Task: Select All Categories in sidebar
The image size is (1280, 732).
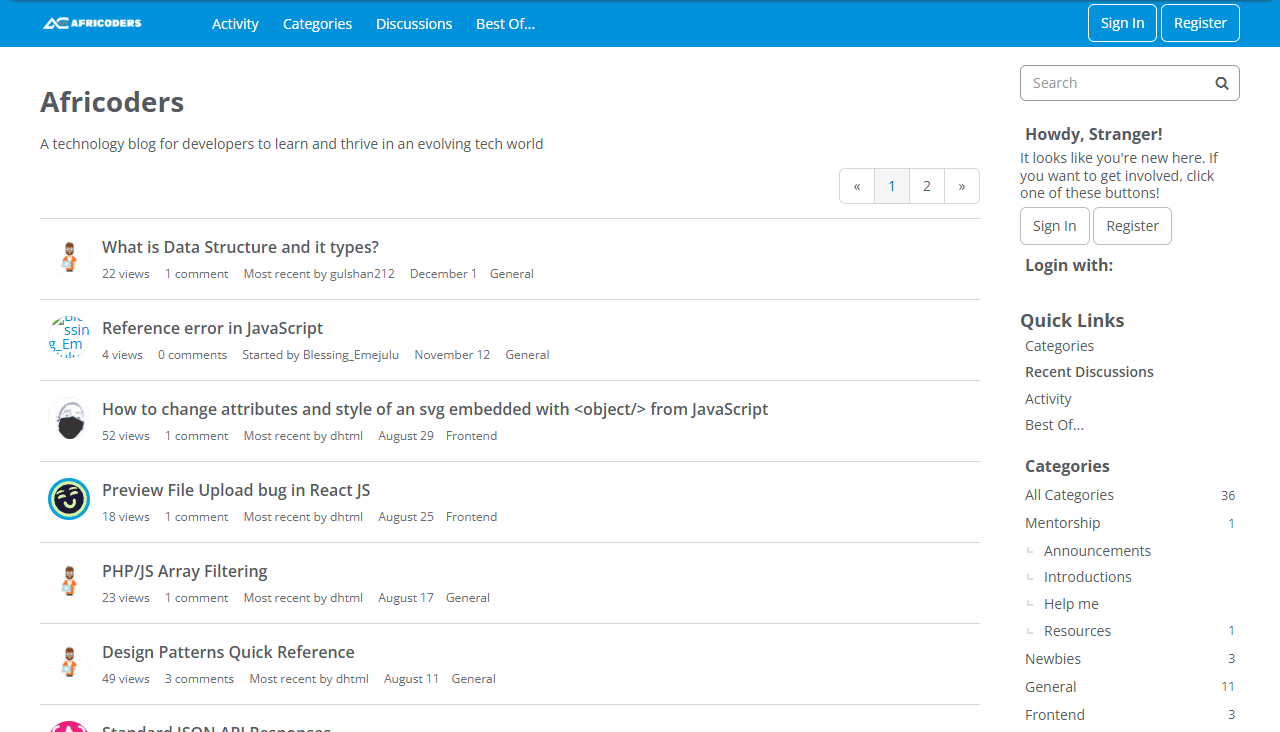Action: tap(1069, 495)
